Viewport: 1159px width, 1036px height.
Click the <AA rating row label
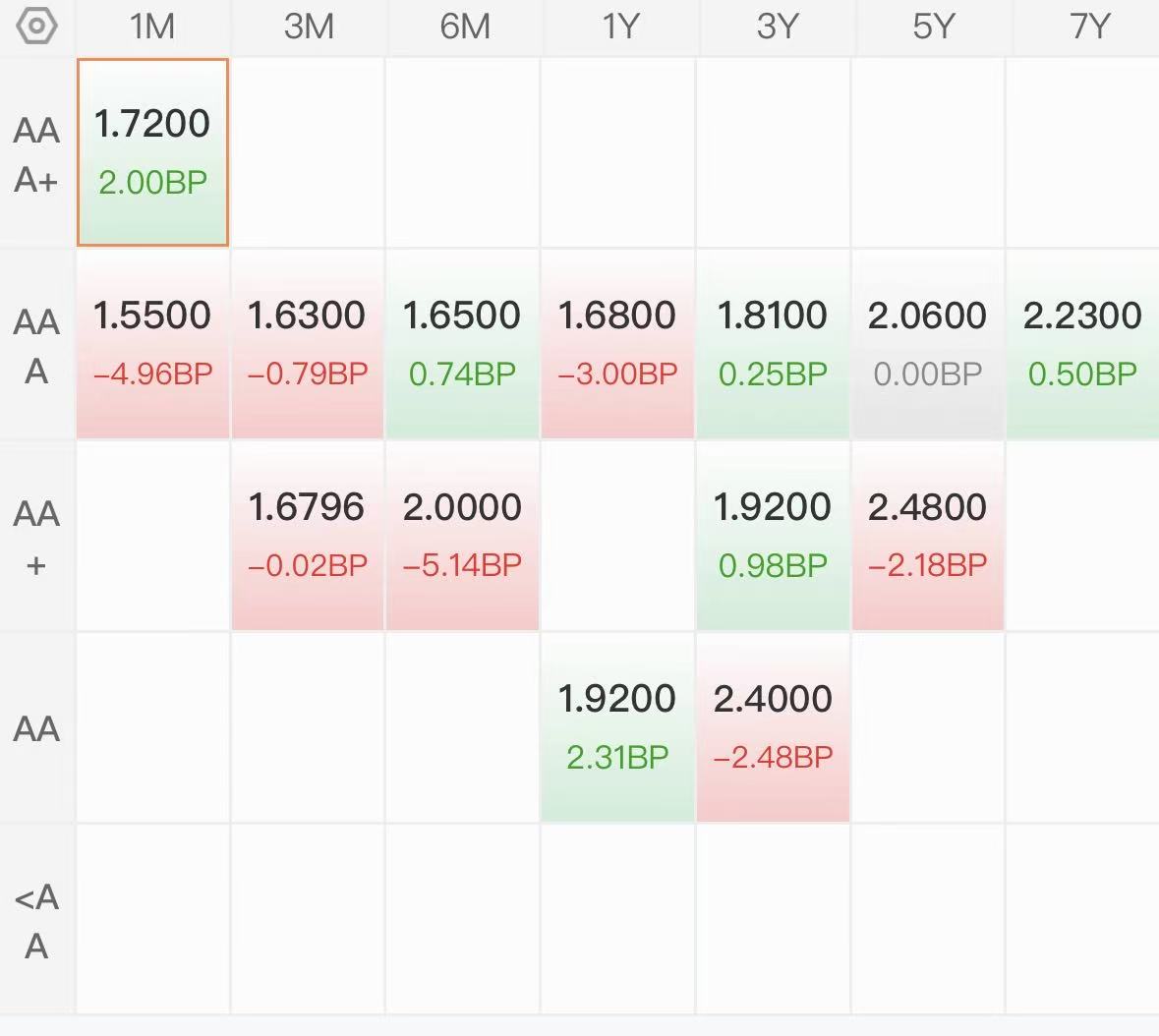pos(37,921)
